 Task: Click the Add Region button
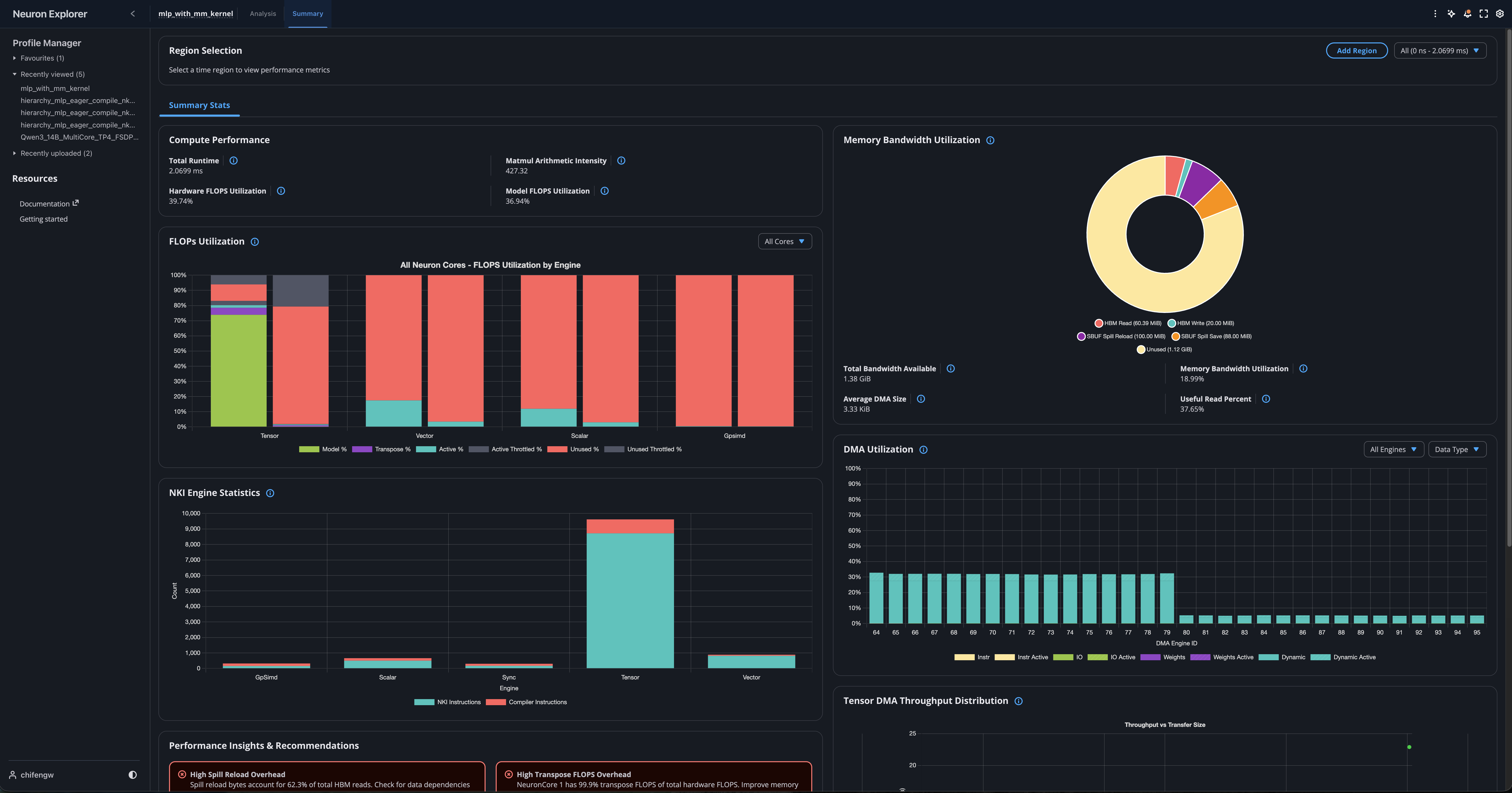click(x=1356, y=50)
